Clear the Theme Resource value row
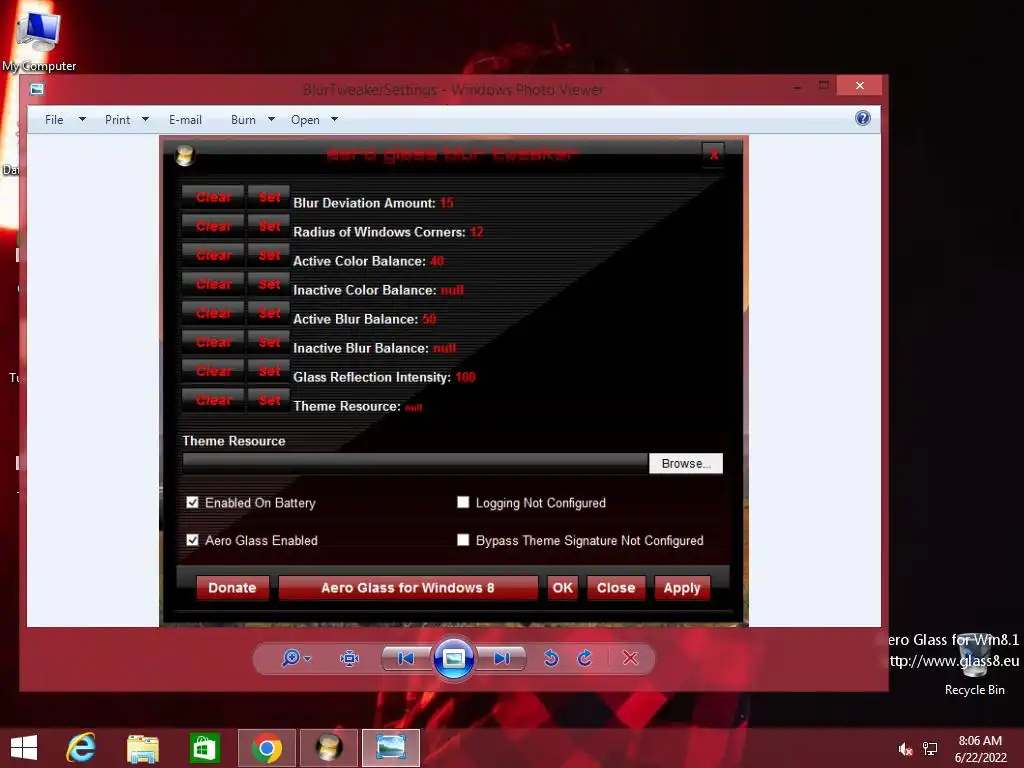Viewport: 1024px width, 768px height. coord(214,400)
